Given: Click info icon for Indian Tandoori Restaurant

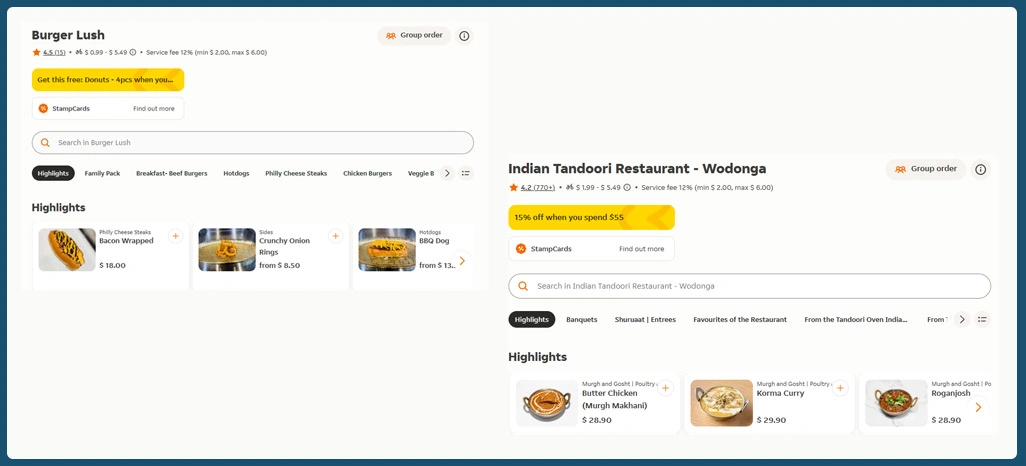Looking at the screenshot, I should coord(980,169).
